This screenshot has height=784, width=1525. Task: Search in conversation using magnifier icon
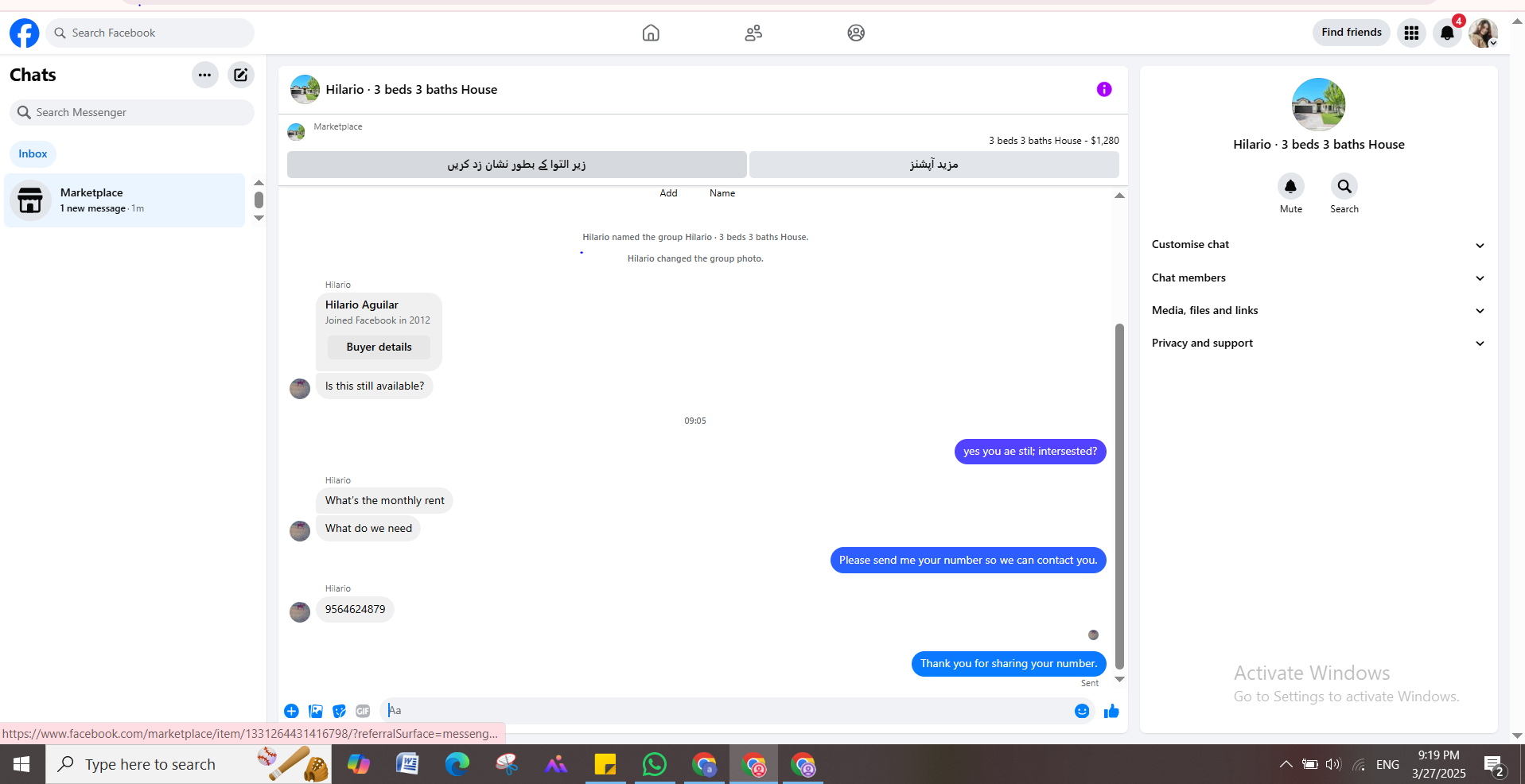click(1344, 186)
